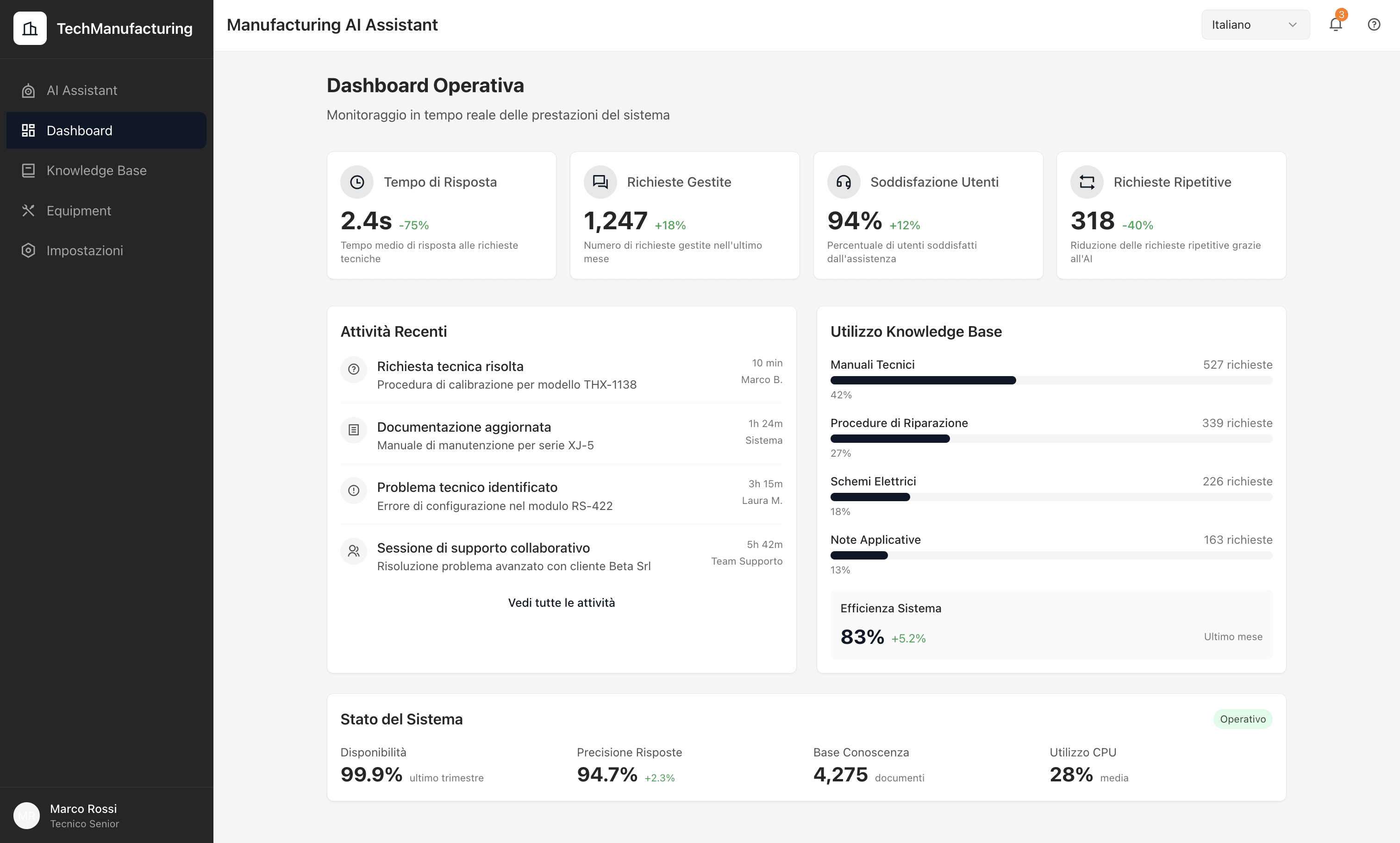Click the Ultimo mese label
The height and width of the screenshot is (843, 1400).
[1233, 637]
